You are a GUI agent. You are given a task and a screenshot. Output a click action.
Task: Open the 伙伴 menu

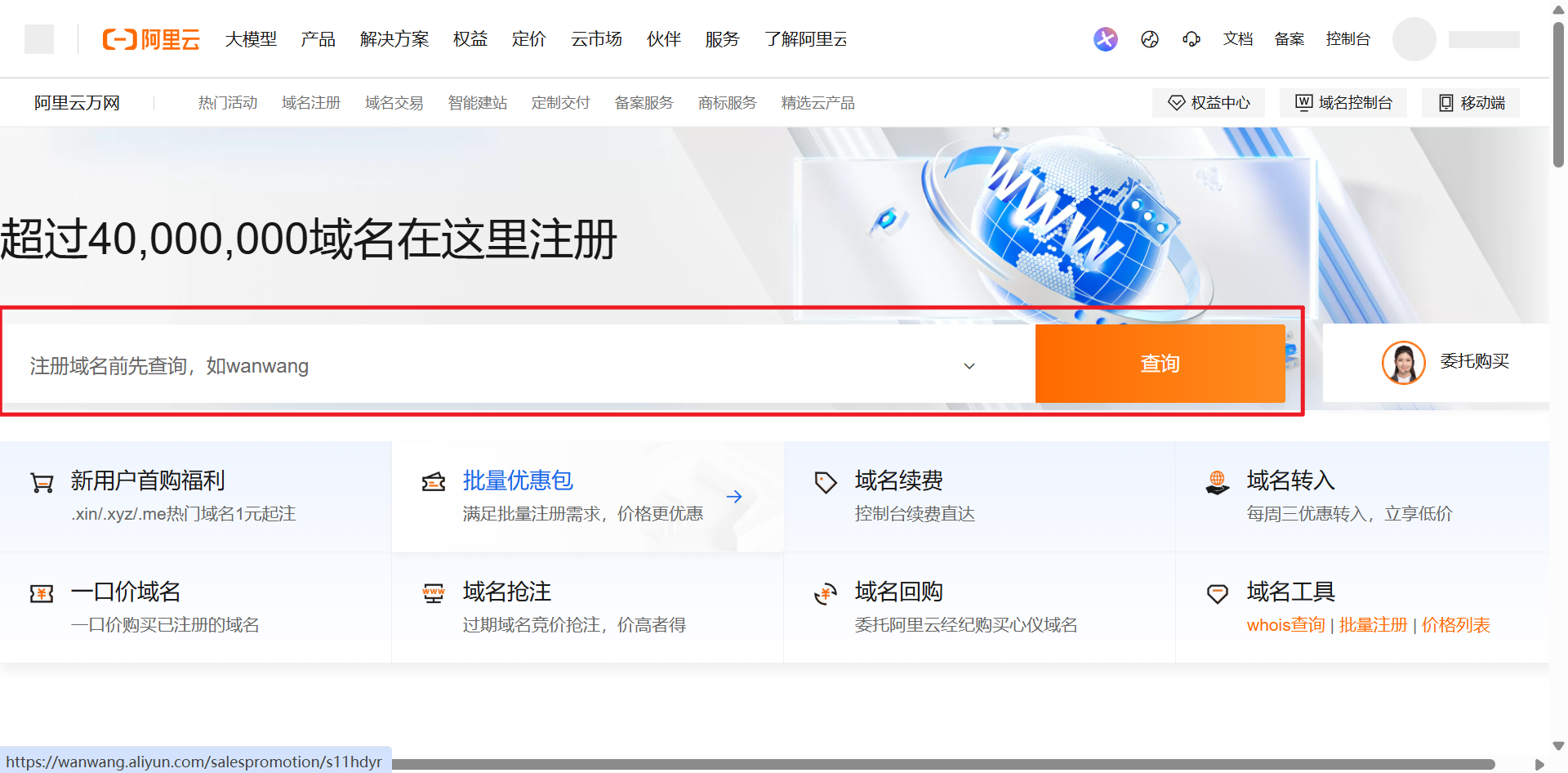pyautogui.click(x=664, y=39)
